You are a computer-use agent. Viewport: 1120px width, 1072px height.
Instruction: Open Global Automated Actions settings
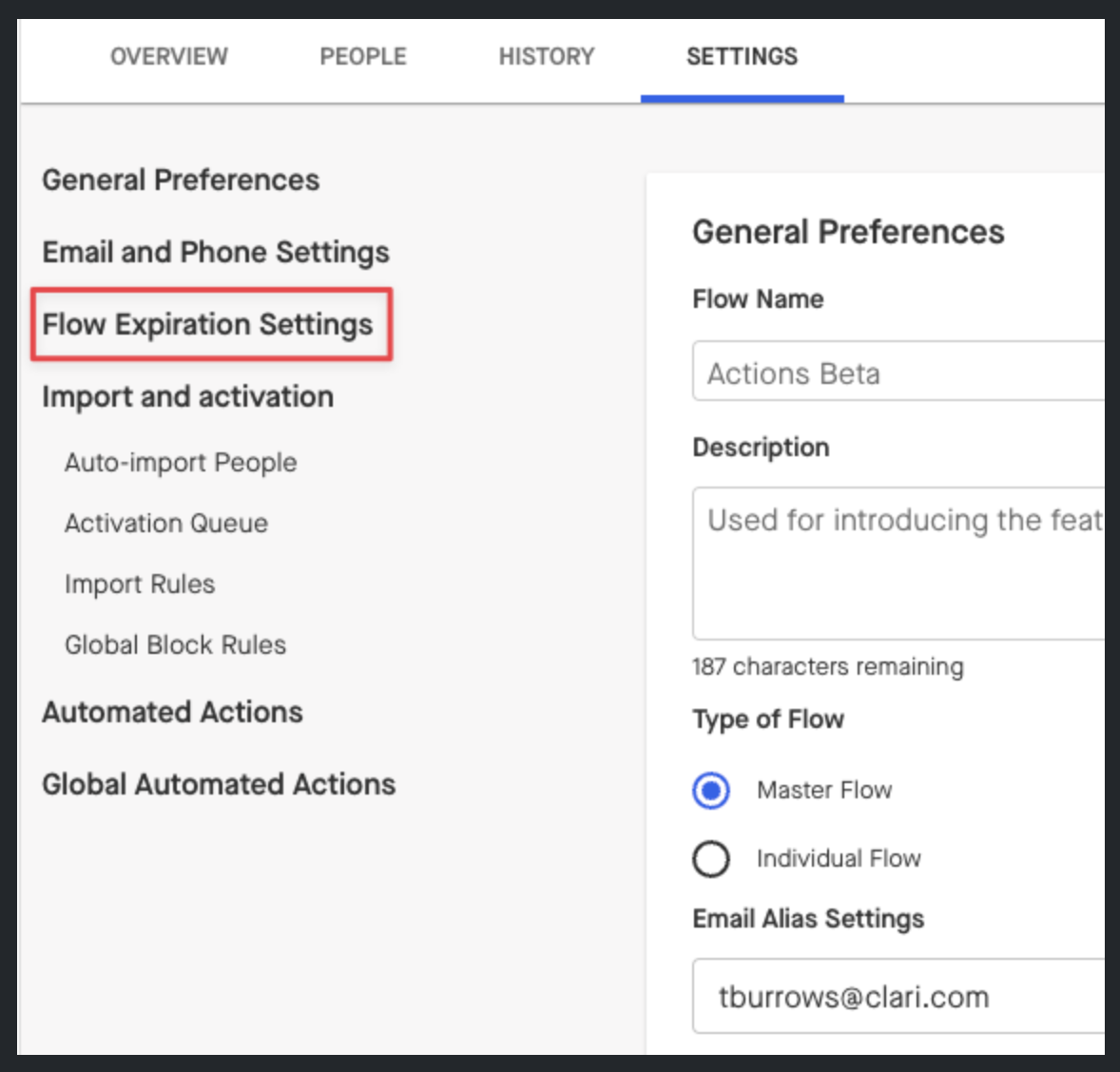pos(218,785)
